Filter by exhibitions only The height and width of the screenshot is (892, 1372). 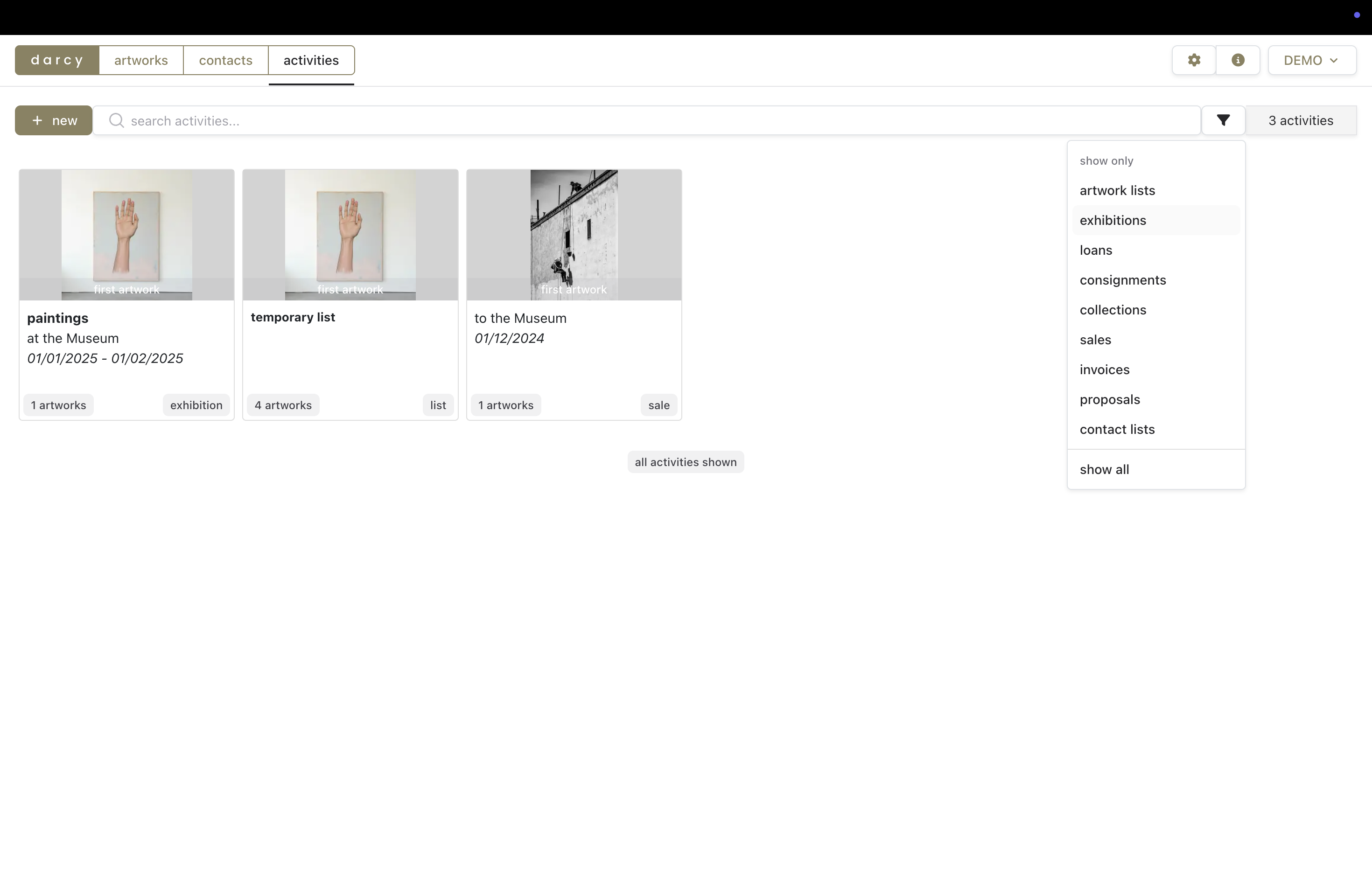tap(1113, 220)
